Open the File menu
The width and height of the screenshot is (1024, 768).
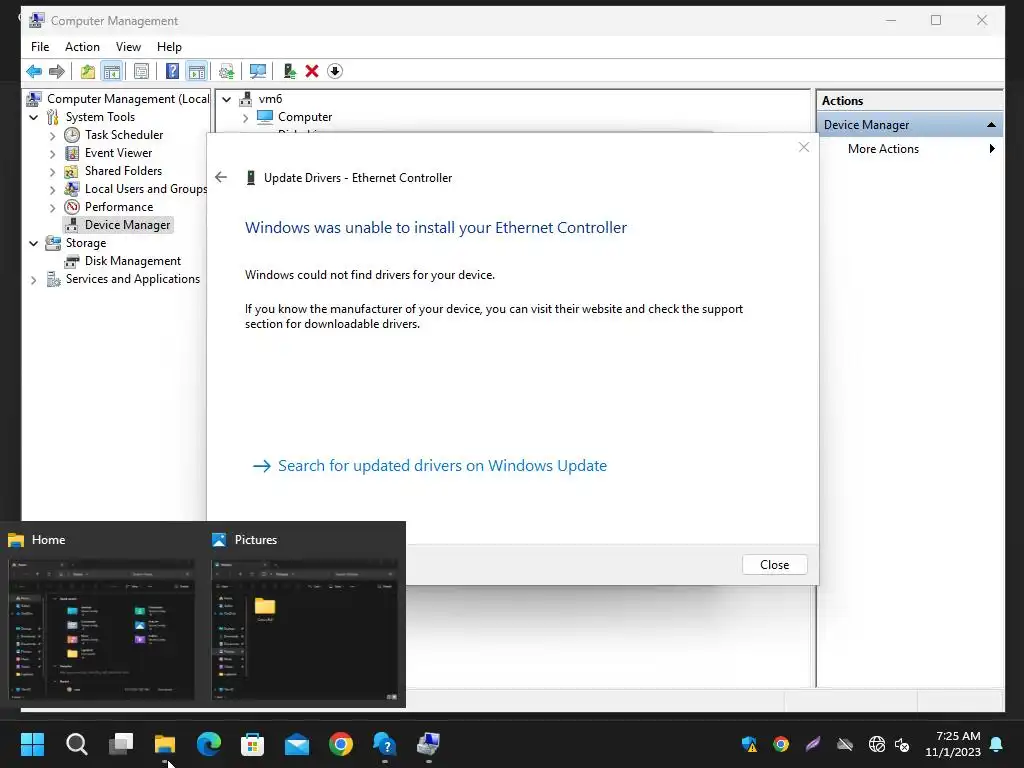click(40, 47)
